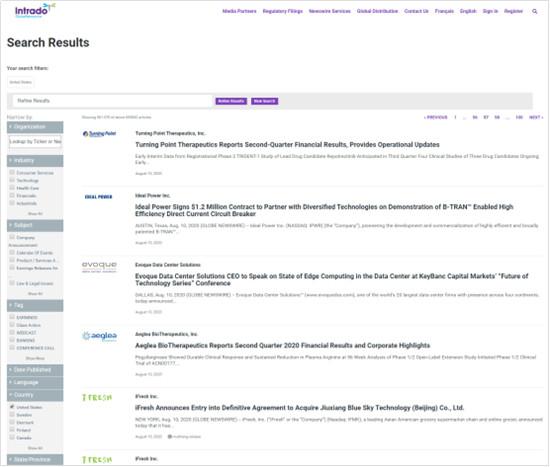This screenshot has height=467, width=550.
Task: Go to the Previous results page
Action: coord(436,117)
